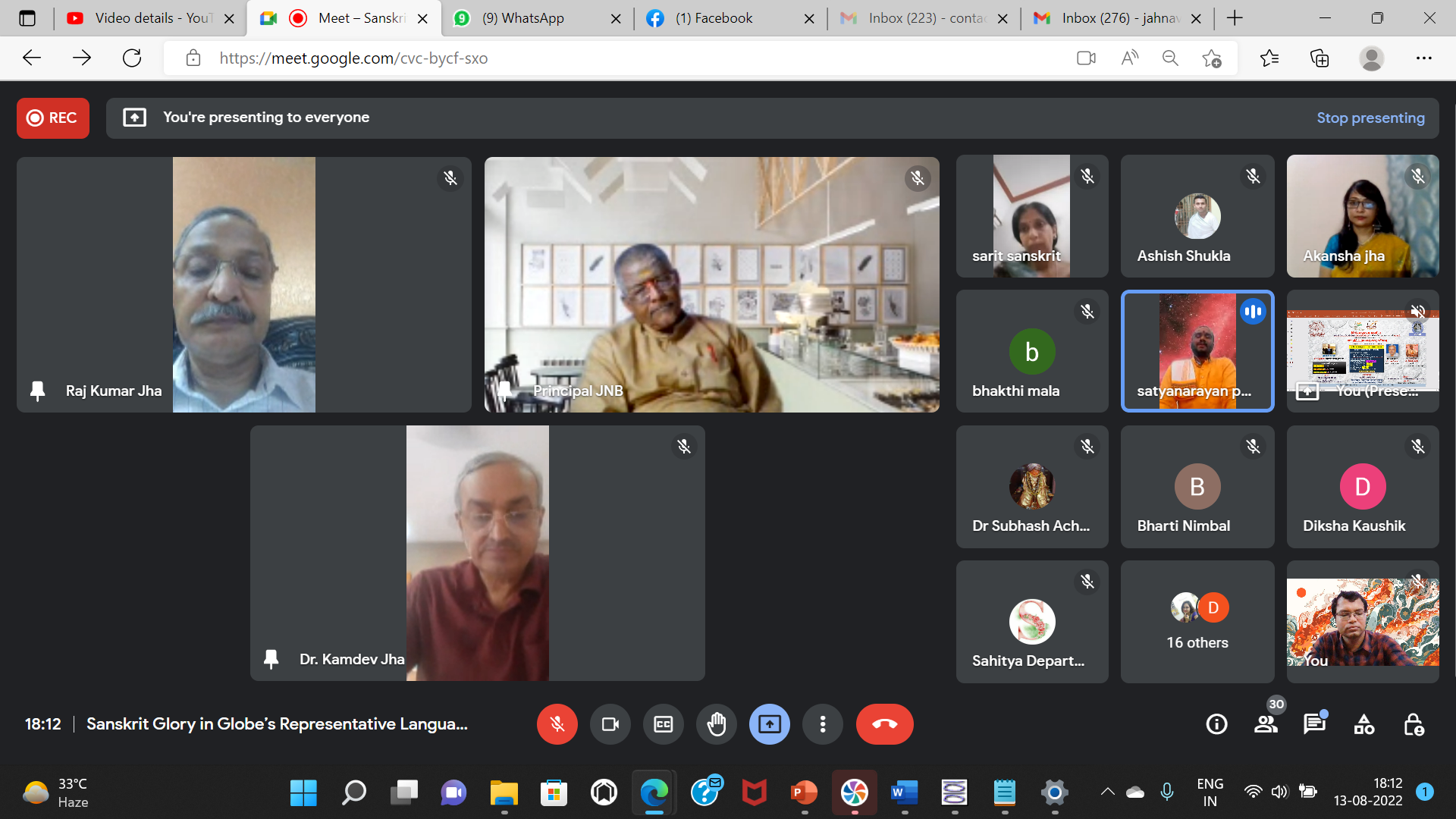Toggle the camera on or off
1456x819 pixels.
tap(610, 724)
